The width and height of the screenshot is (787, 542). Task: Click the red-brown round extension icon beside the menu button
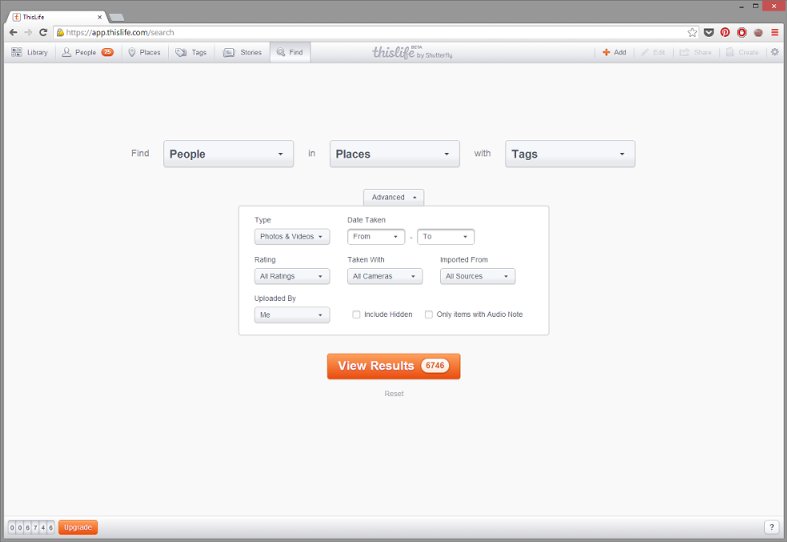[758, 33]
